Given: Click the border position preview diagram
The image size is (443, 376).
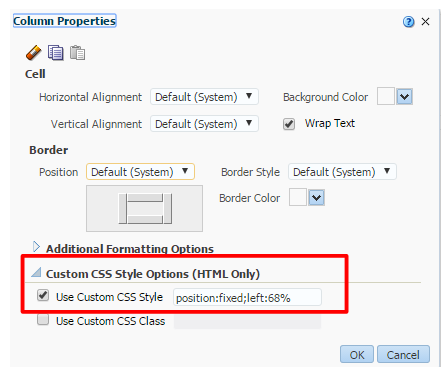Looking at the screenshot, I should (x=144, y=208).
